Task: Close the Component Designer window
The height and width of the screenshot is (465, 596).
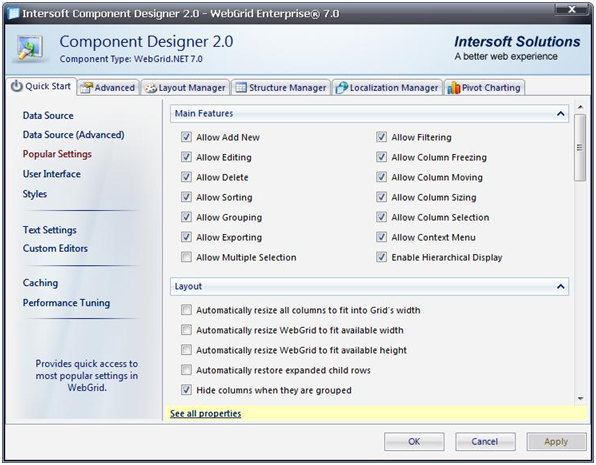Action: click(572, 10)
